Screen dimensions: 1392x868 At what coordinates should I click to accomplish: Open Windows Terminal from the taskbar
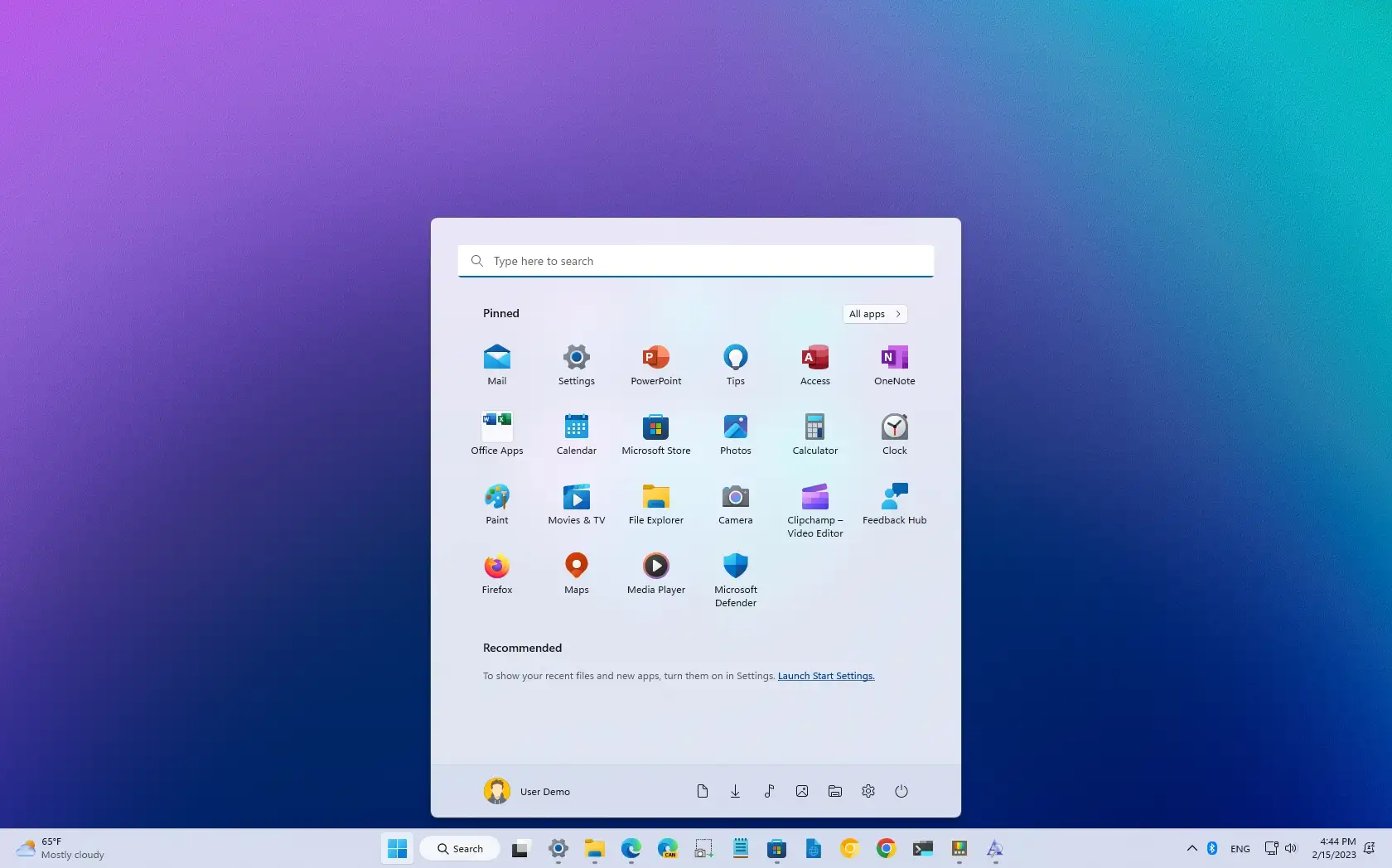point(922,849)
